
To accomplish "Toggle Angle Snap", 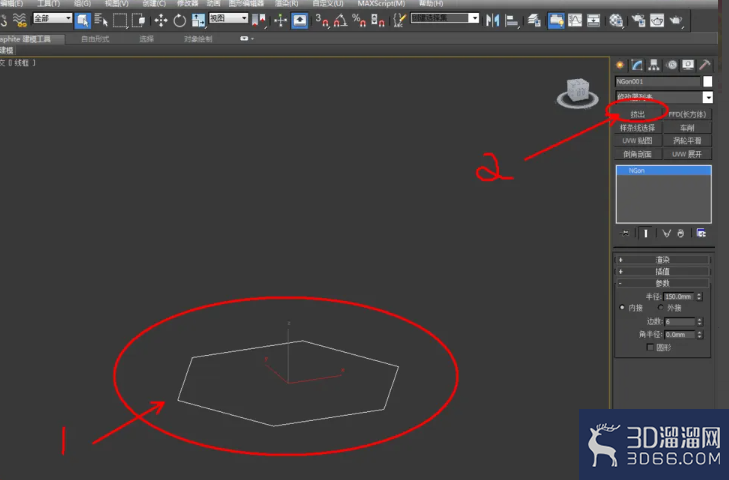I will [341, 20].
